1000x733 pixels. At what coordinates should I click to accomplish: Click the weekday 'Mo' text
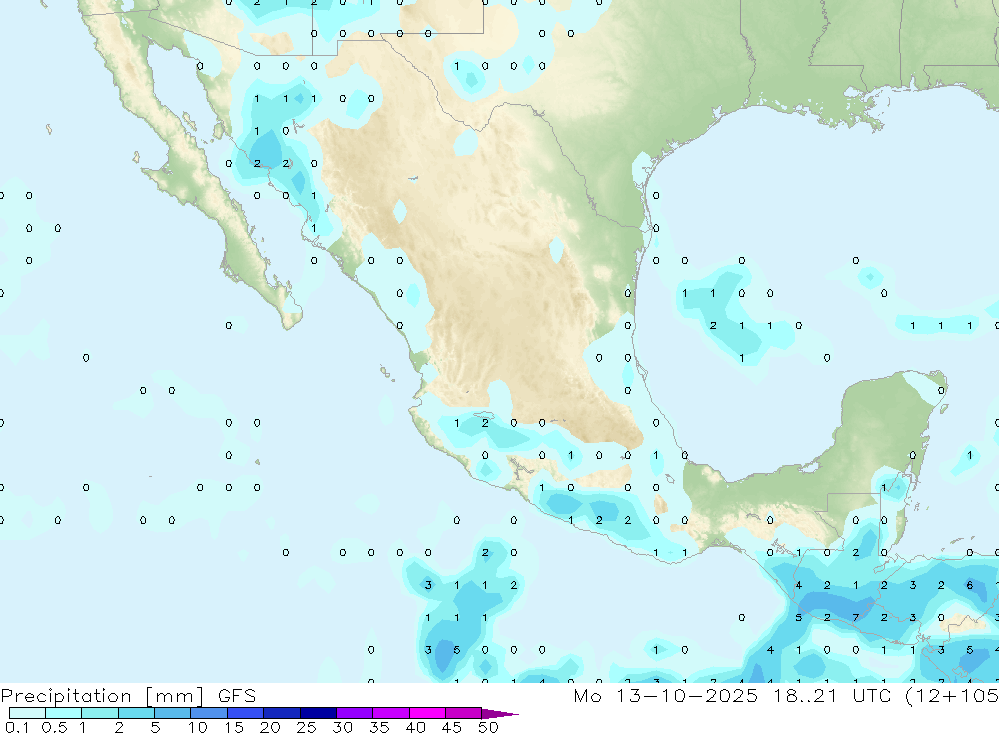587,695
